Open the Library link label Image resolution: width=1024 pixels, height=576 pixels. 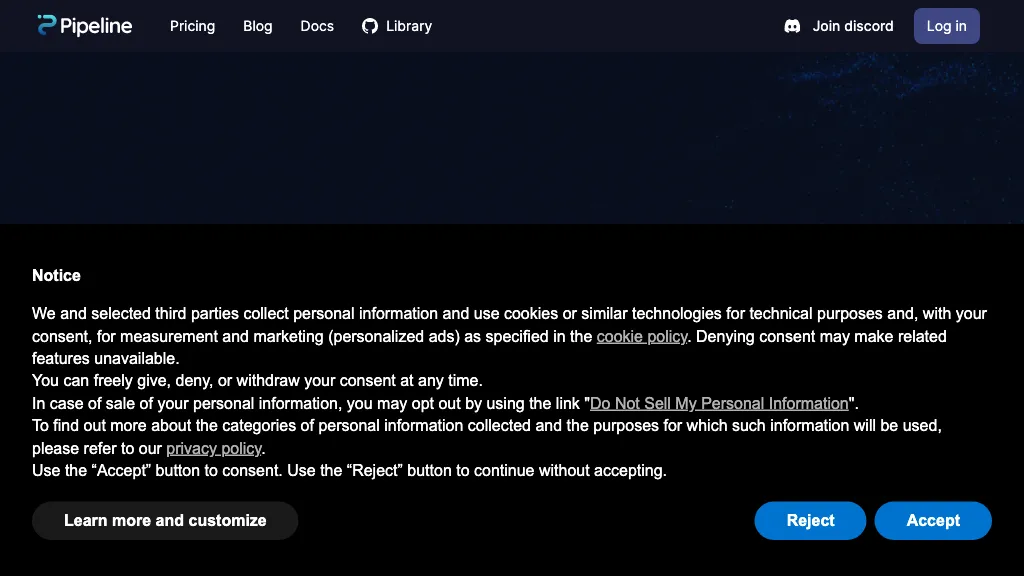pyautogui.click(x=409, y=26)
